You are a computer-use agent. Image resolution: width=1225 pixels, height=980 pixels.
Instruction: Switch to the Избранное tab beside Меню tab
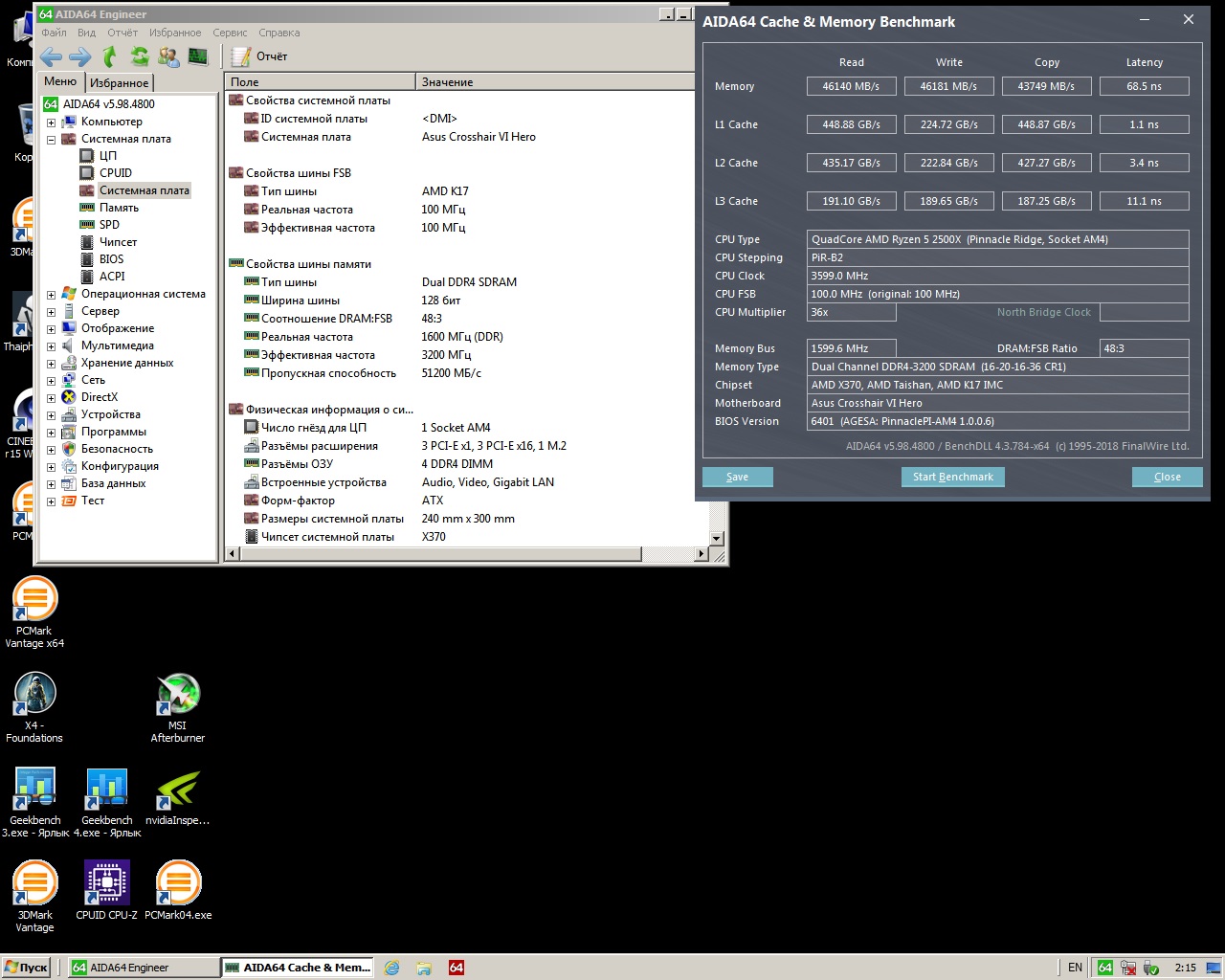point(120,83)
